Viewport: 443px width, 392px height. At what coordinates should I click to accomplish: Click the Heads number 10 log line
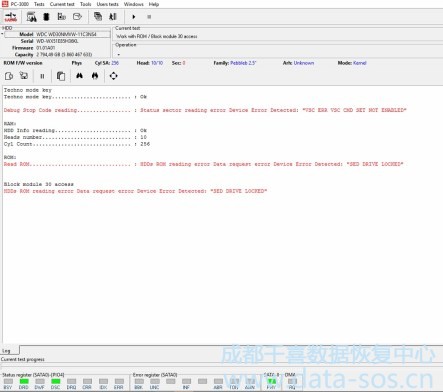pyautogui.click(x=75, y=137)
